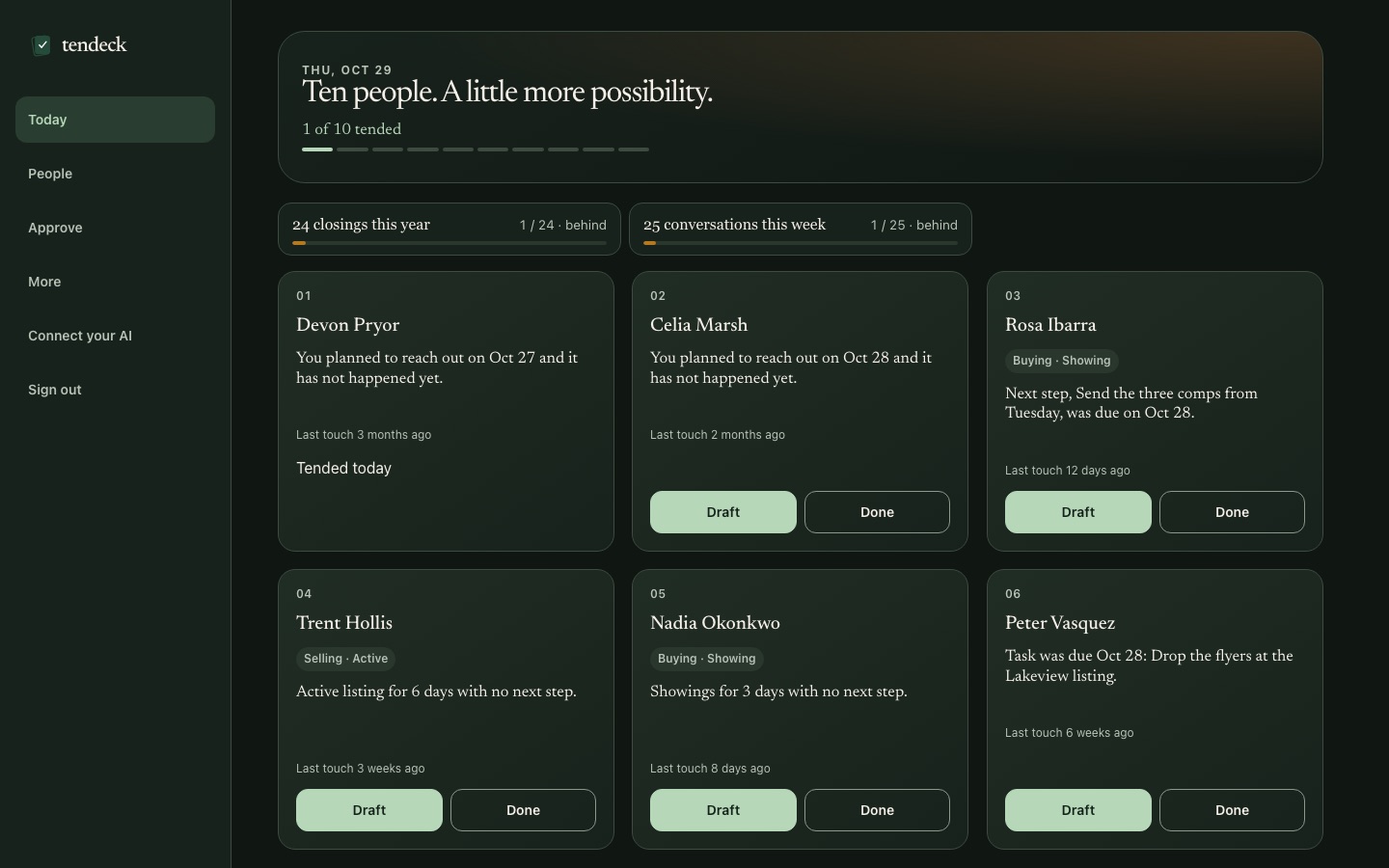Screen dimensions: 1389x868
Task: Select Nadia Okonkwo's name heading
Action: (x=715, y=623)
